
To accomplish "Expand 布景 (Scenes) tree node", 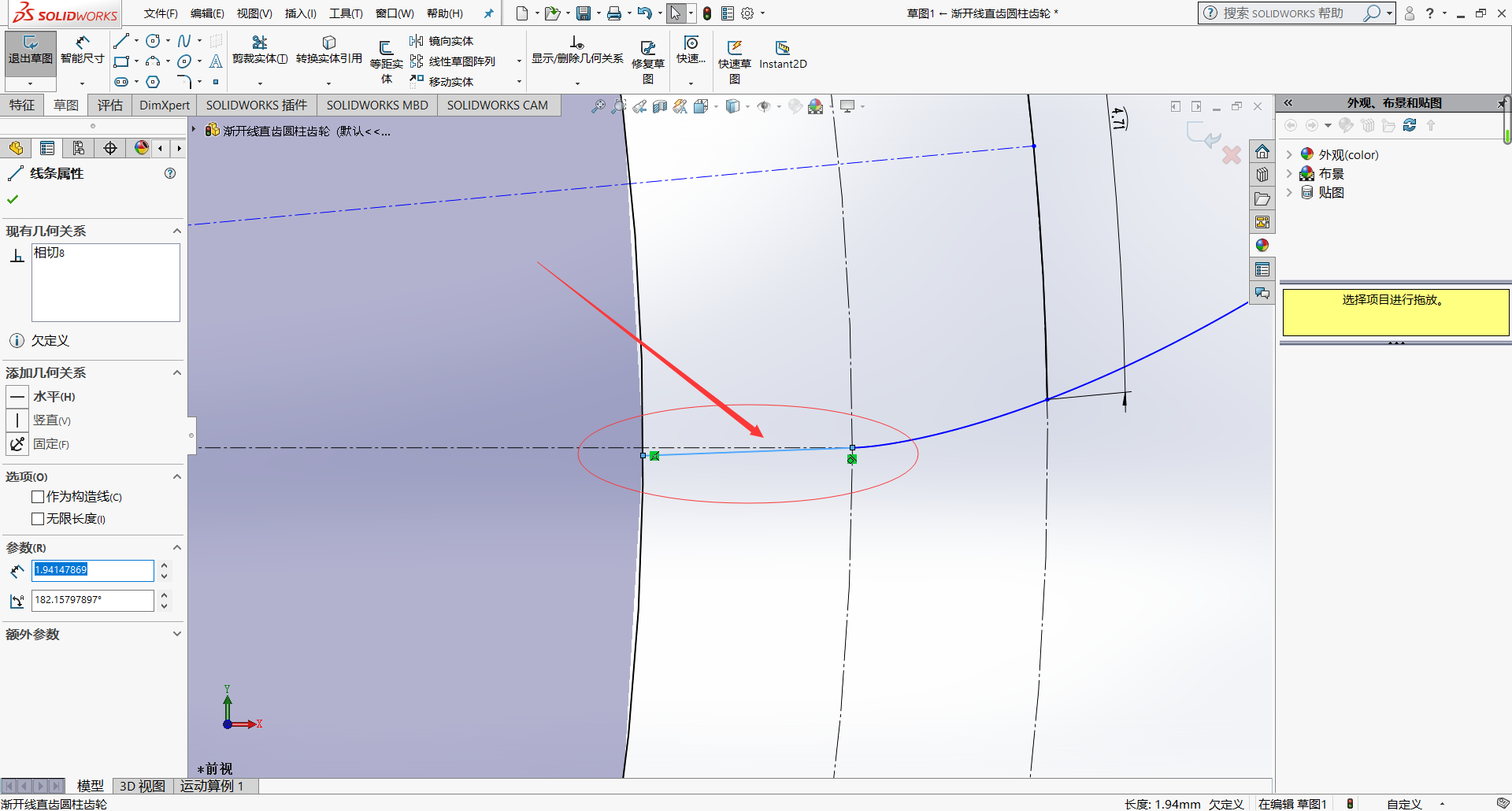I will (x=1289, y=173).
